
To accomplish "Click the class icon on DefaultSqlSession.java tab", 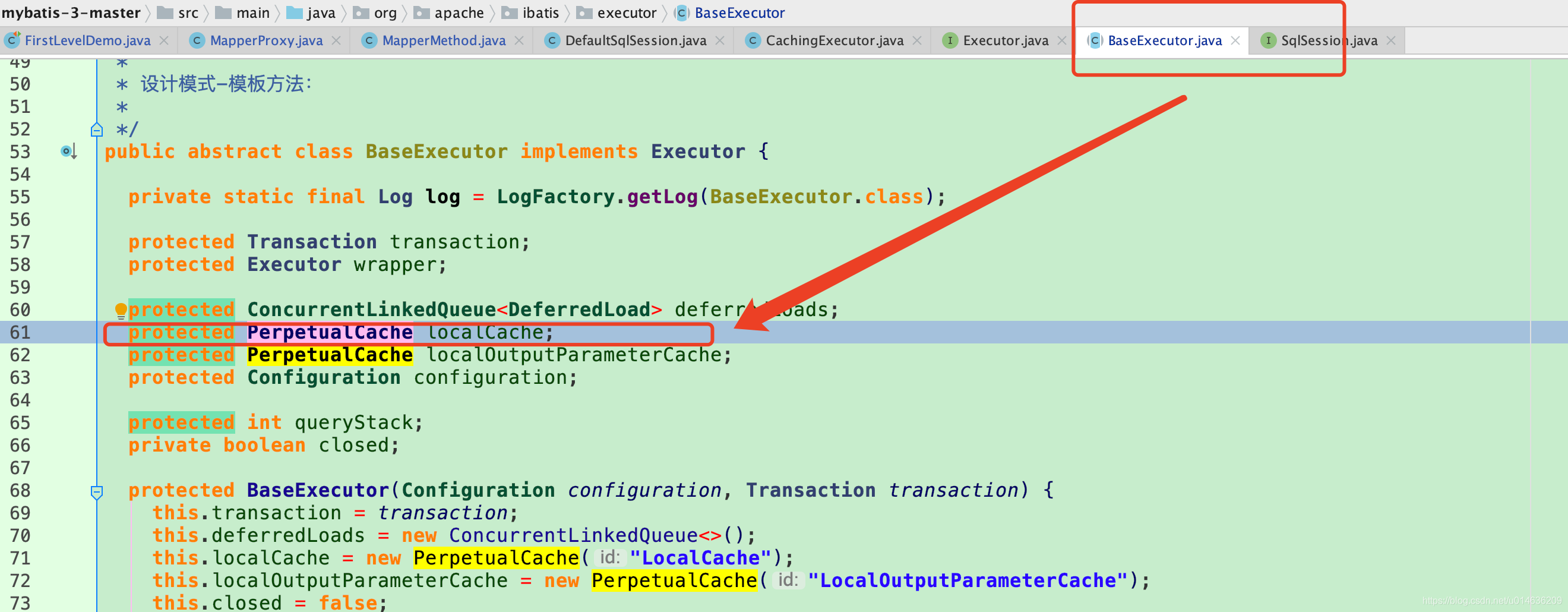I will (552, 41).
